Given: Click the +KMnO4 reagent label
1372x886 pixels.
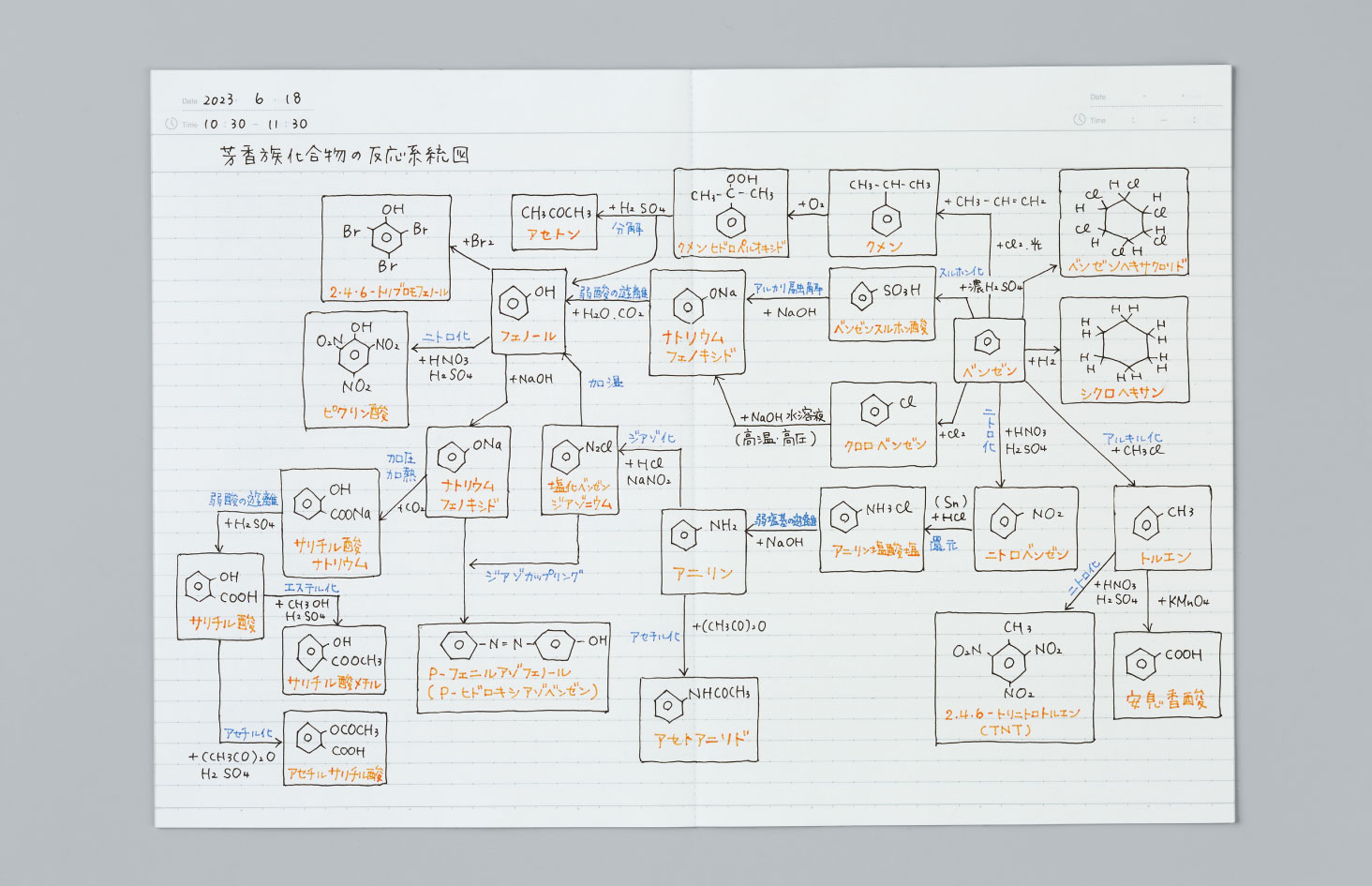Looking at the screenshot, I should 1183,601.
